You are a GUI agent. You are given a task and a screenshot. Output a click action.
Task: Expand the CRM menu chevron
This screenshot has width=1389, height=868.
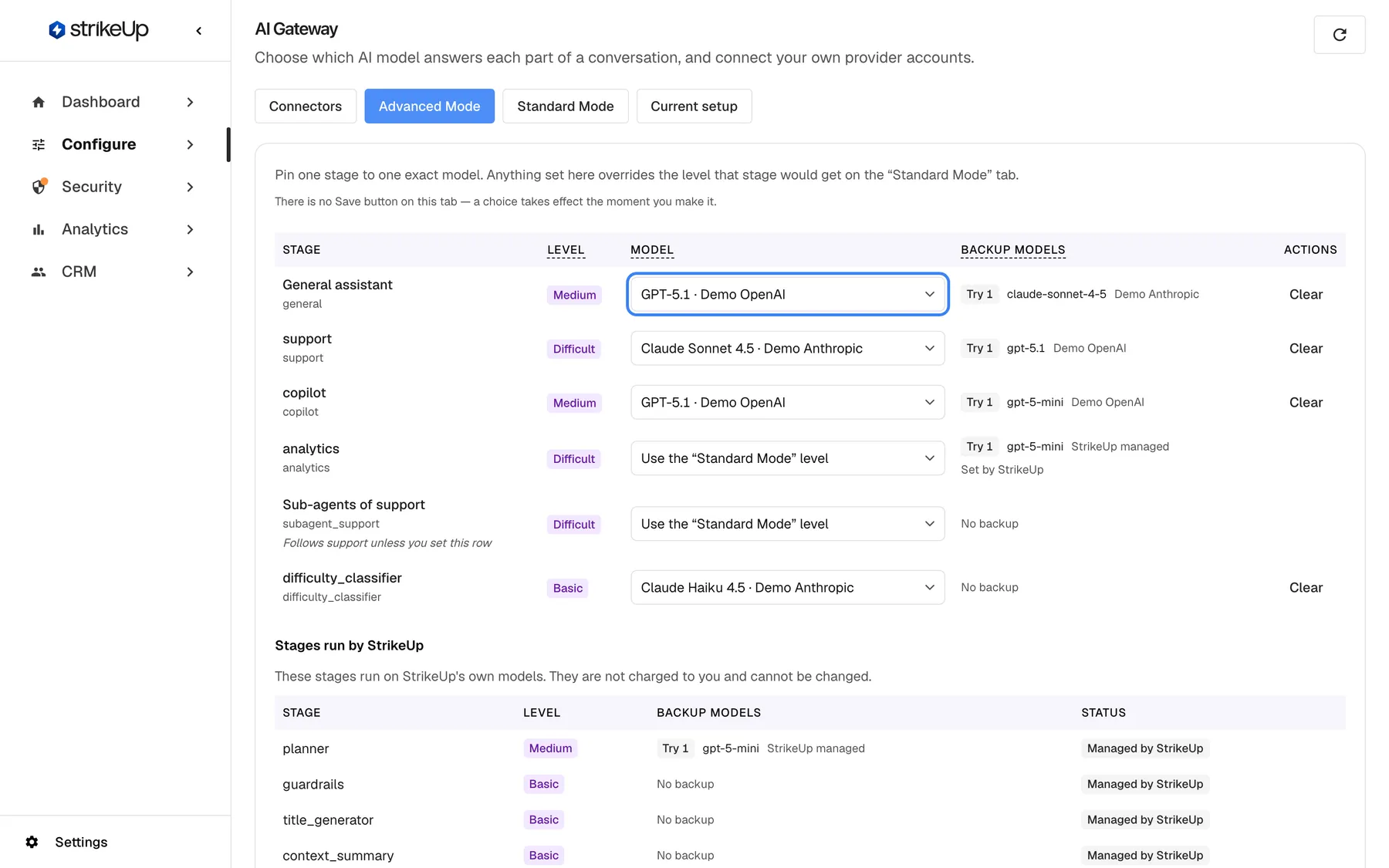(190, 272)
